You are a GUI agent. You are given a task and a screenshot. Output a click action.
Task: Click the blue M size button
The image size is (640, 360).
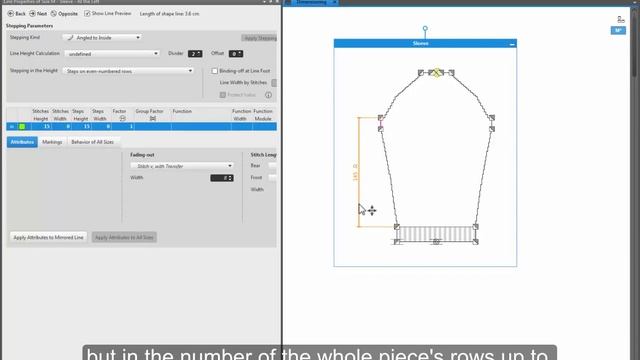click(618, 31)
